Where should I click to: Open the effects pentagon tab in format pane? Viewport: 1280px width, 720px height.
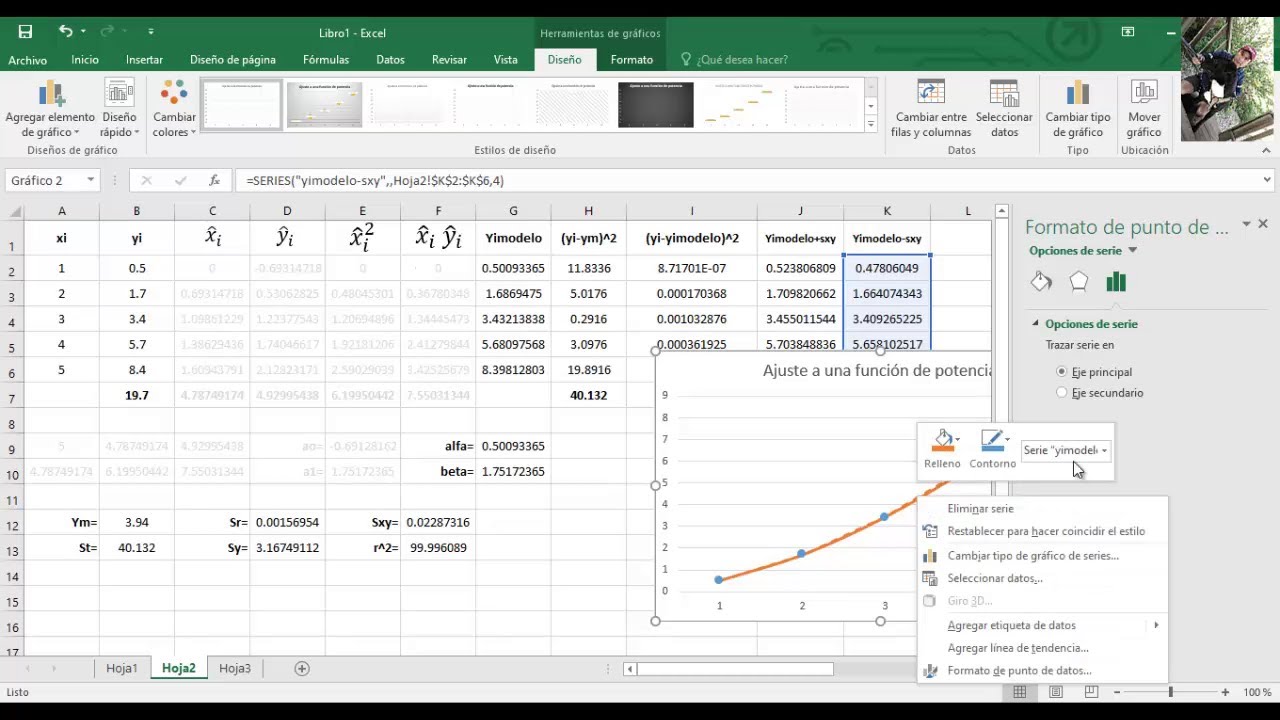tap(1078, 282)
